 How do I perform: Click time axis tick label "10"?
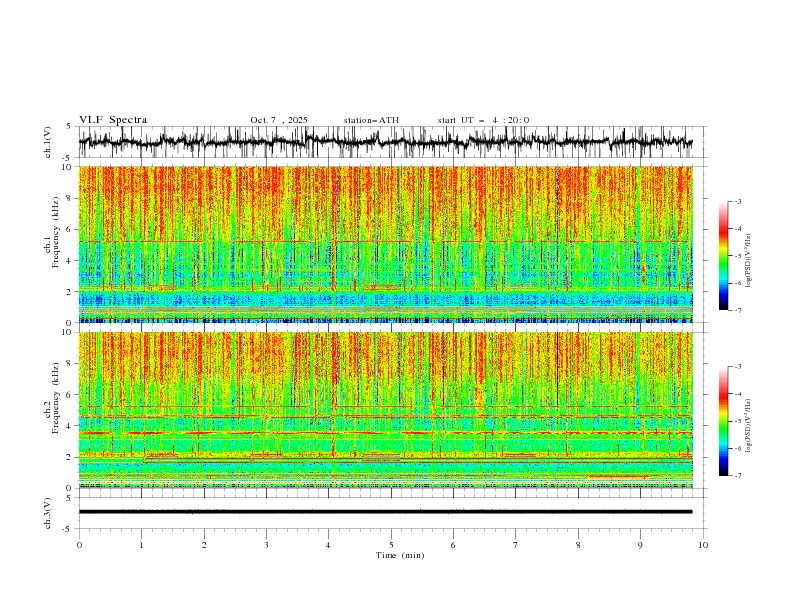point(703,545)
